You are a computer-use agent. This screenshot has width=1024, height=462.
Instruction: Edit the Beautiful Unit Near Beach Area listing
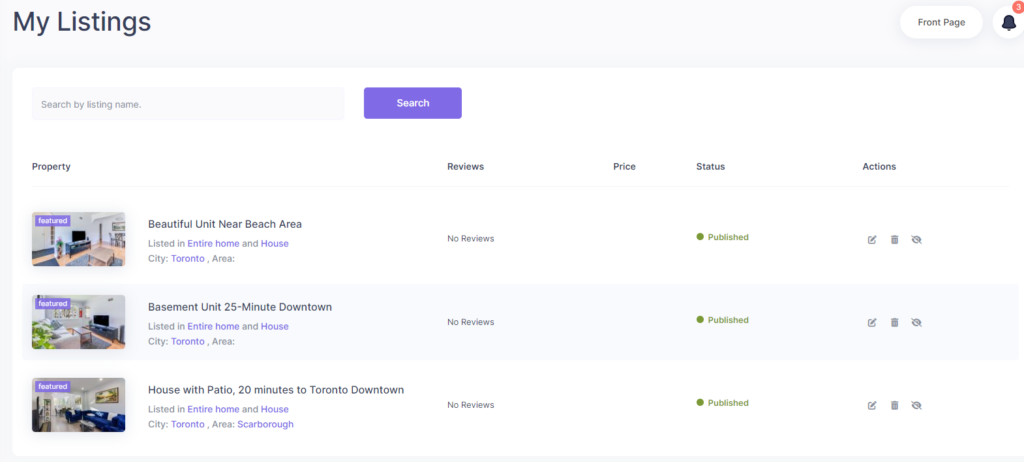coord(872,240)
